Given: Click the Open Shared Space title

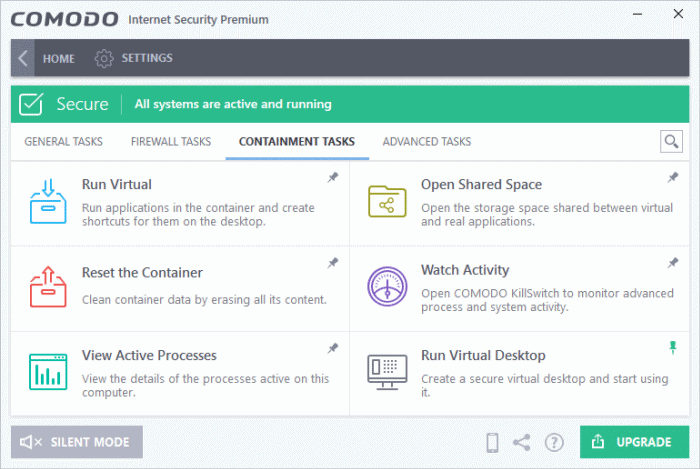Looking at the screenshot, I should (x=481, y=184).
